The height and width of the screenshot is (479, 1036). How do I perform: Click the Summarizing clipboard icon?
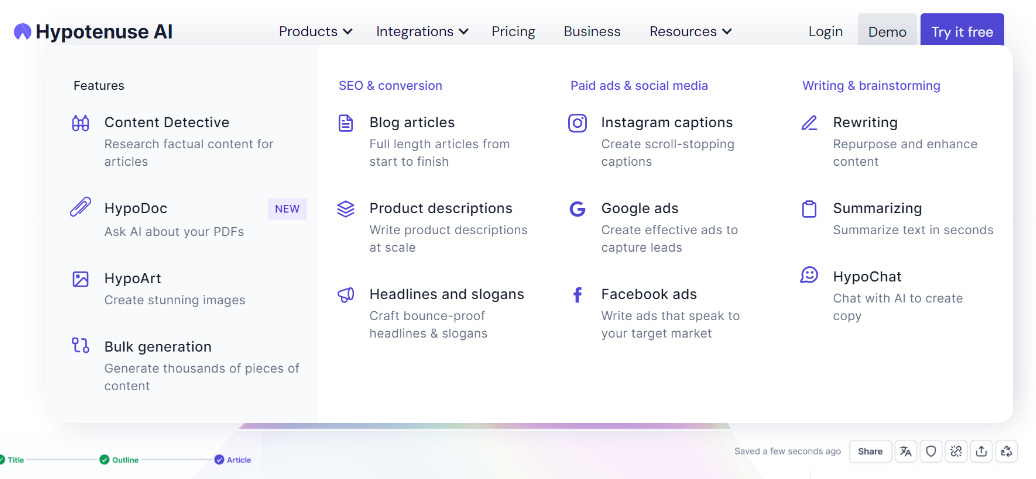(809, 209)
